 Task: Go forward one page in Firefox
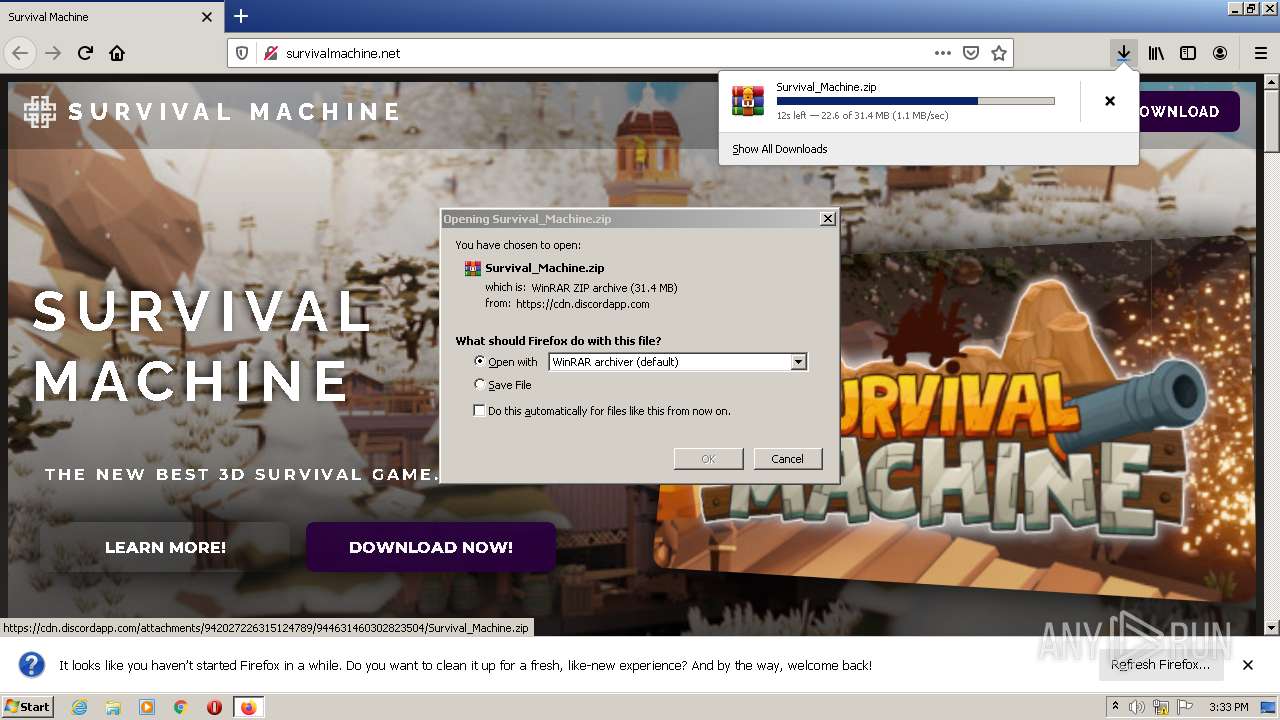pyautogui.click(x=53, y=53)
